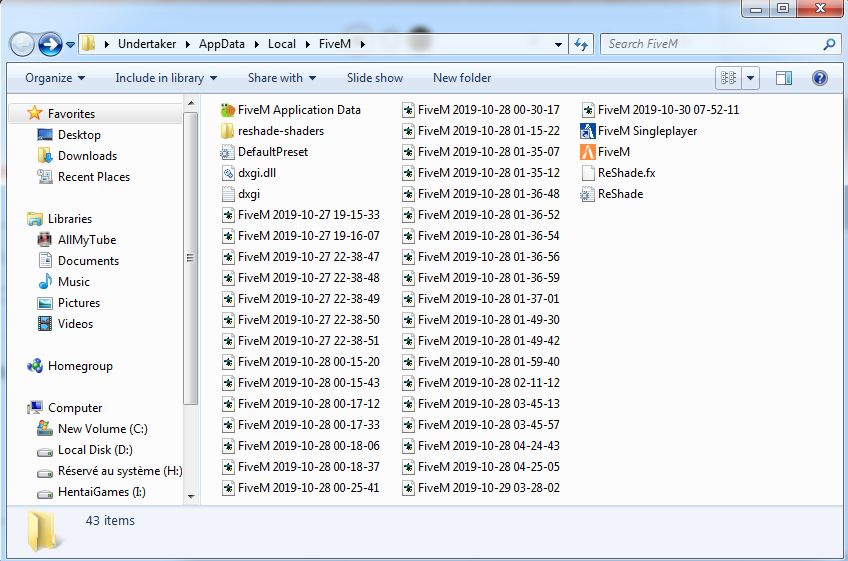Open Desktop in Favorites
This screenshot has width=848, height=561.
click(x=79, y=135)
